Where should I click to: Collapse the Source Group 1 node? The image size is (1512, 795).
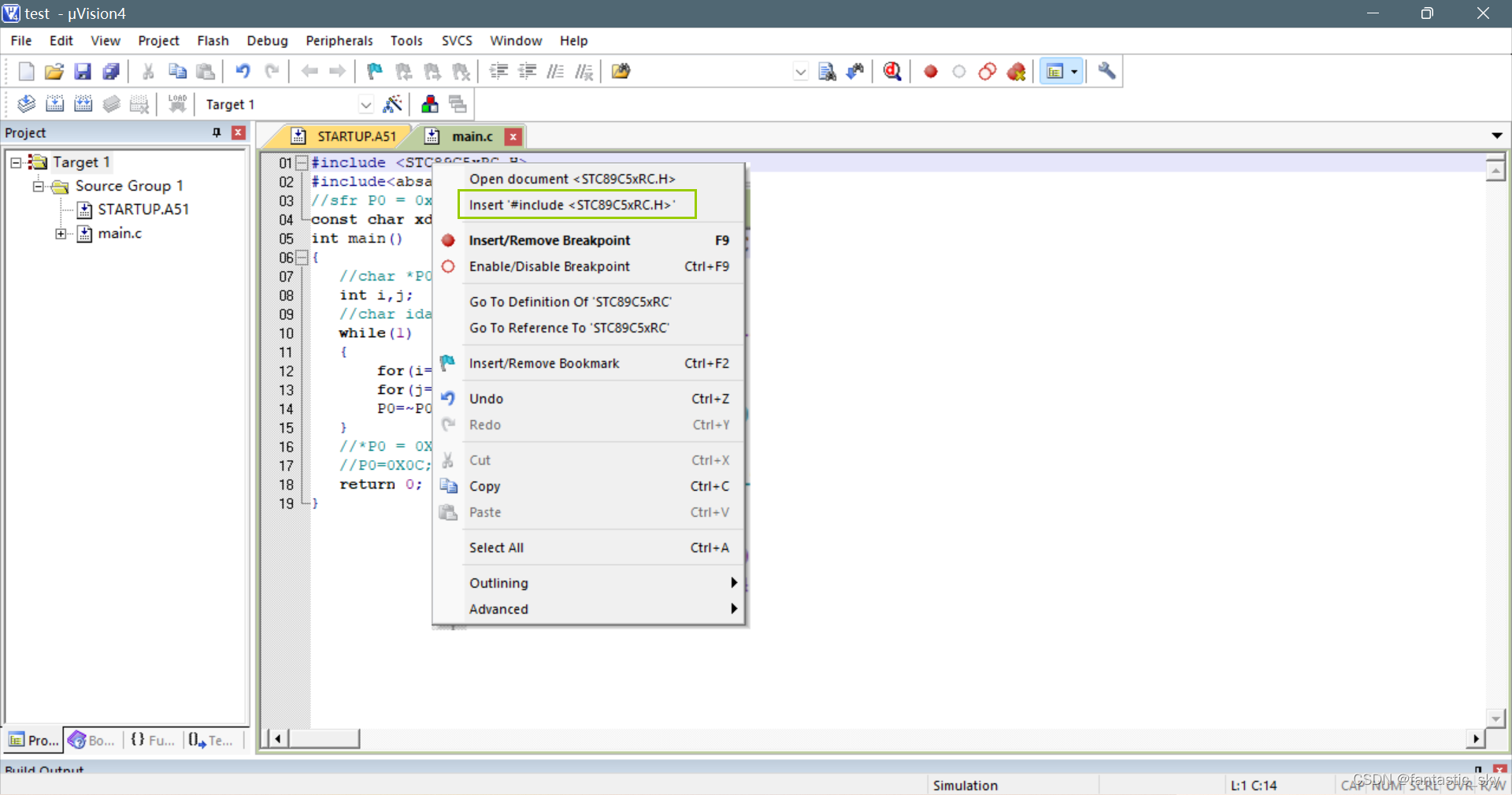point(38,186)
